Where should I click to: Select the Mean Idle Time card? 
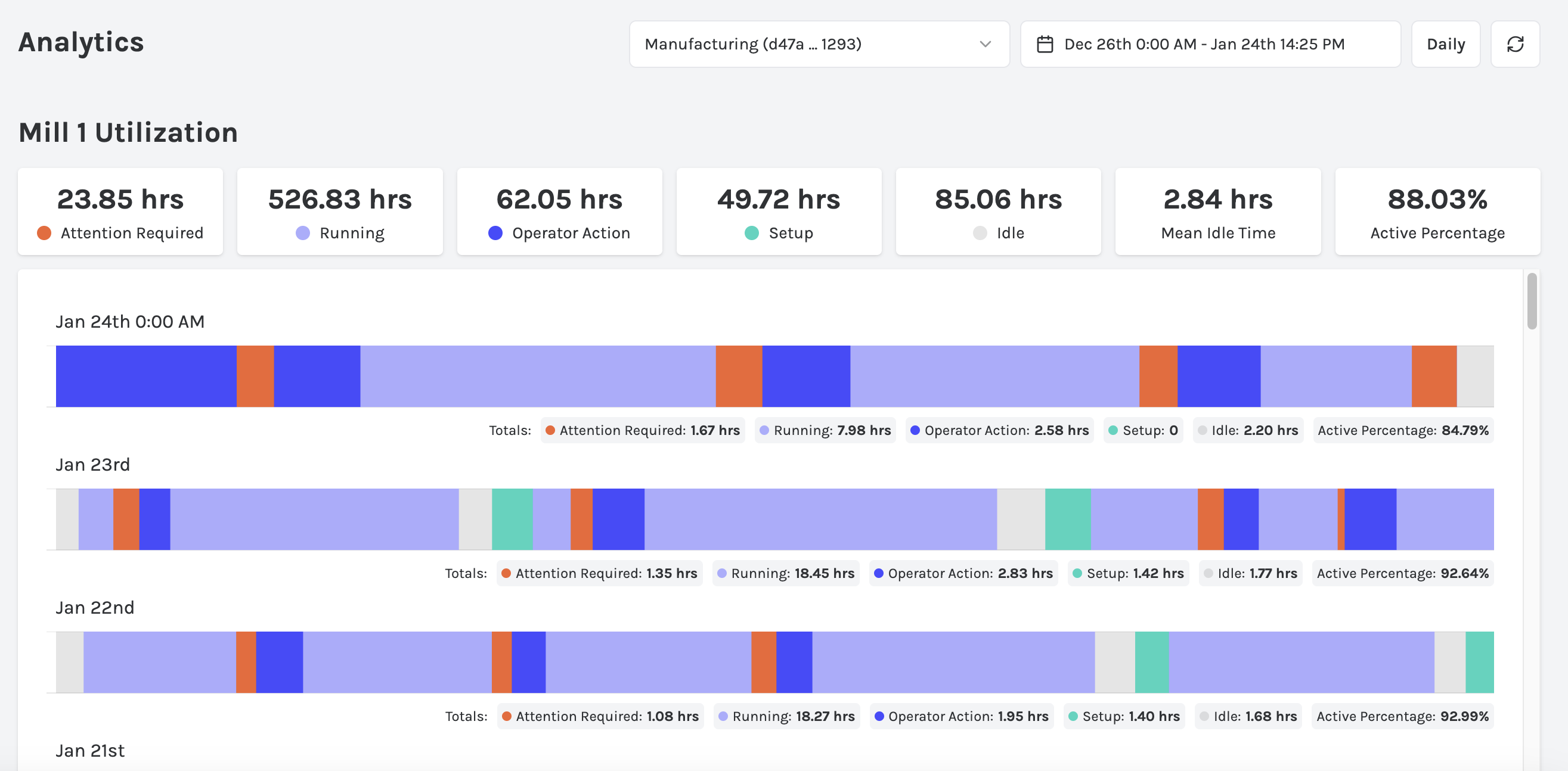click(1217, 212)
